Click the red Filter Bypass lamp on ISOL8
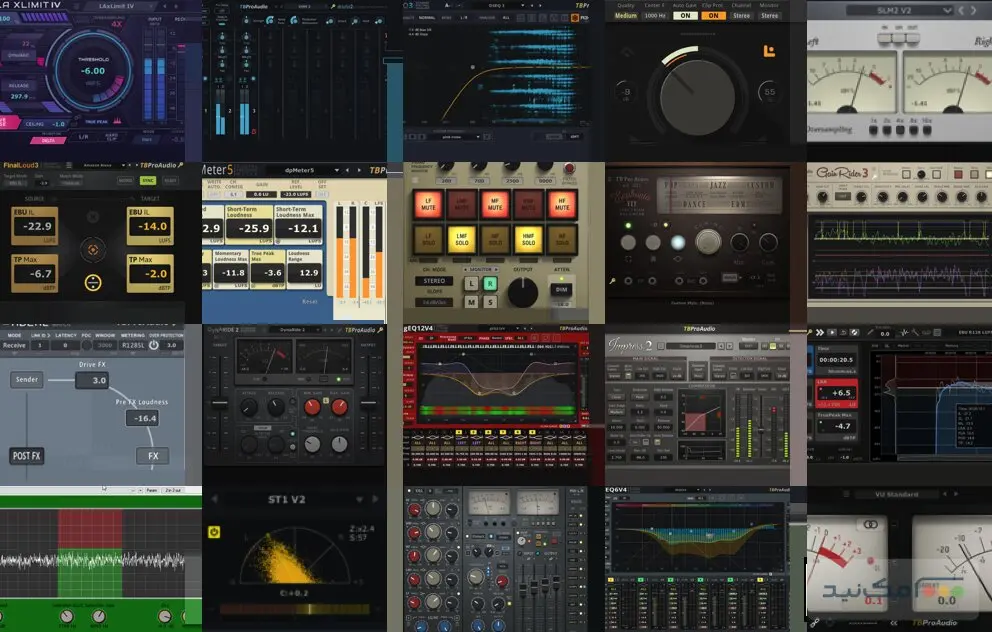This screenshot has width=992, height=632. (568, 168)
